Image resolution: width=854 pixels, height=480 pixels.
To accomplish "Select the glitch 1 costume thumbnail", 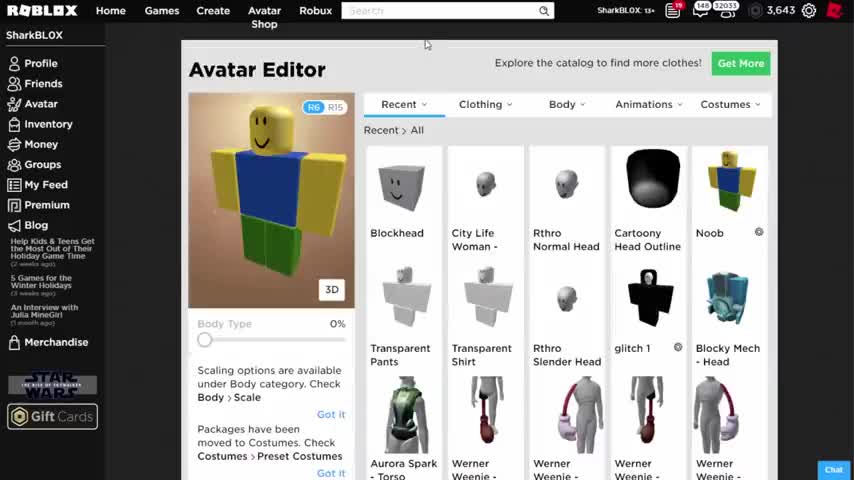I will [649, 298].
